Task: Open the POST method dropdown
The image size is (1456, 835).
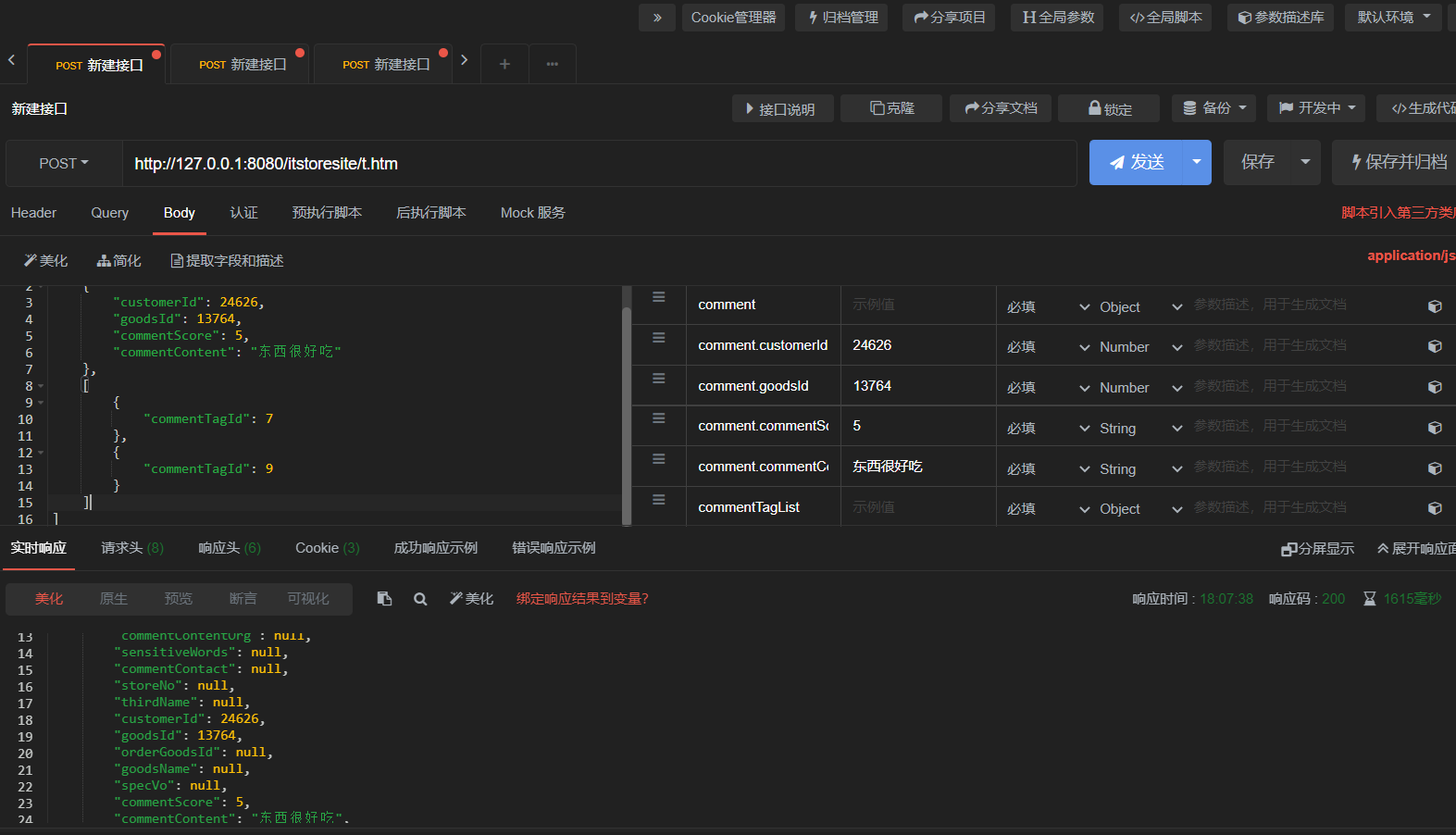Action: (64, 163)
